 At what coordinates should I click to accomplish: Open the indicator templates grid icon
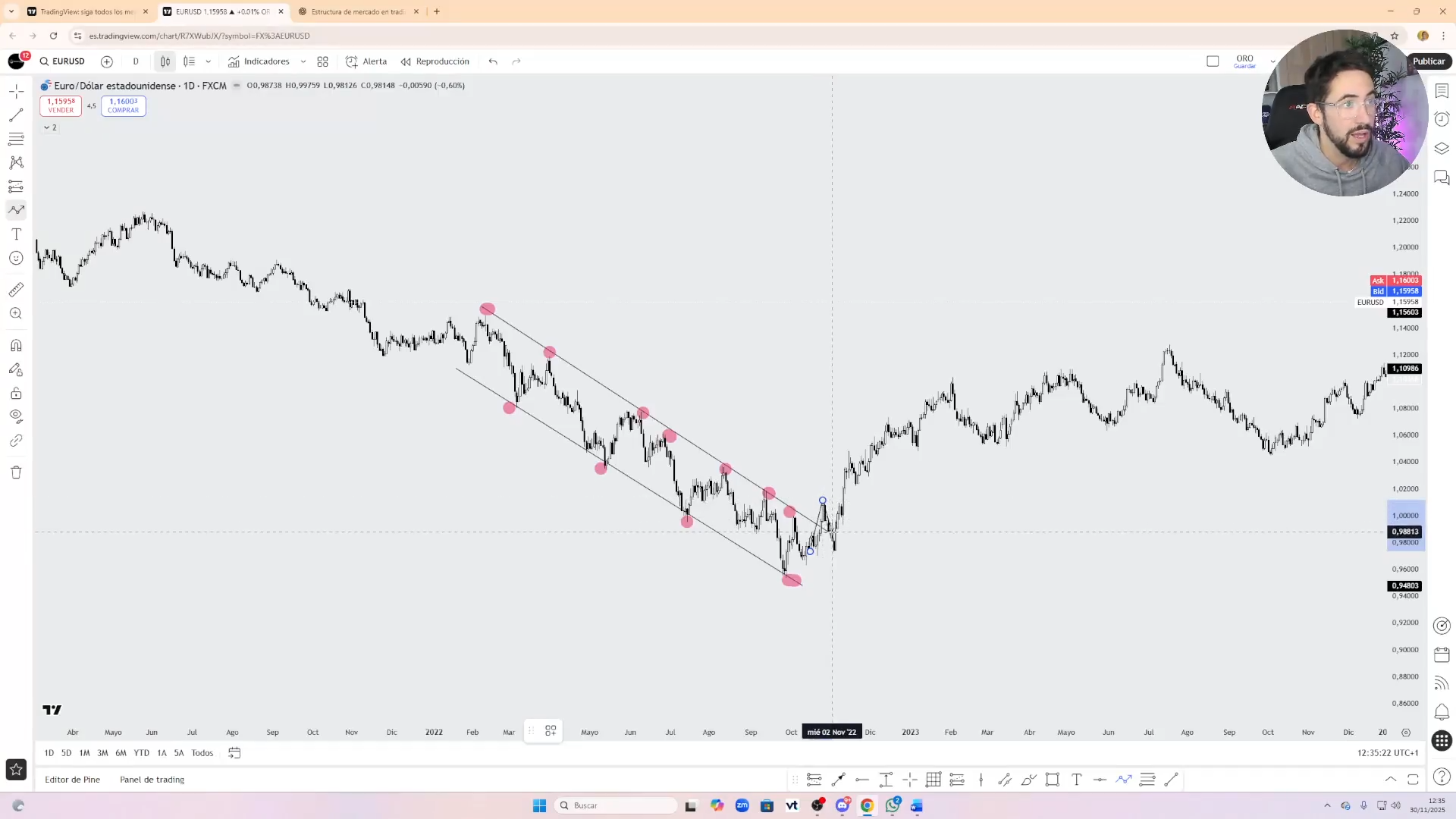(323, 61)
